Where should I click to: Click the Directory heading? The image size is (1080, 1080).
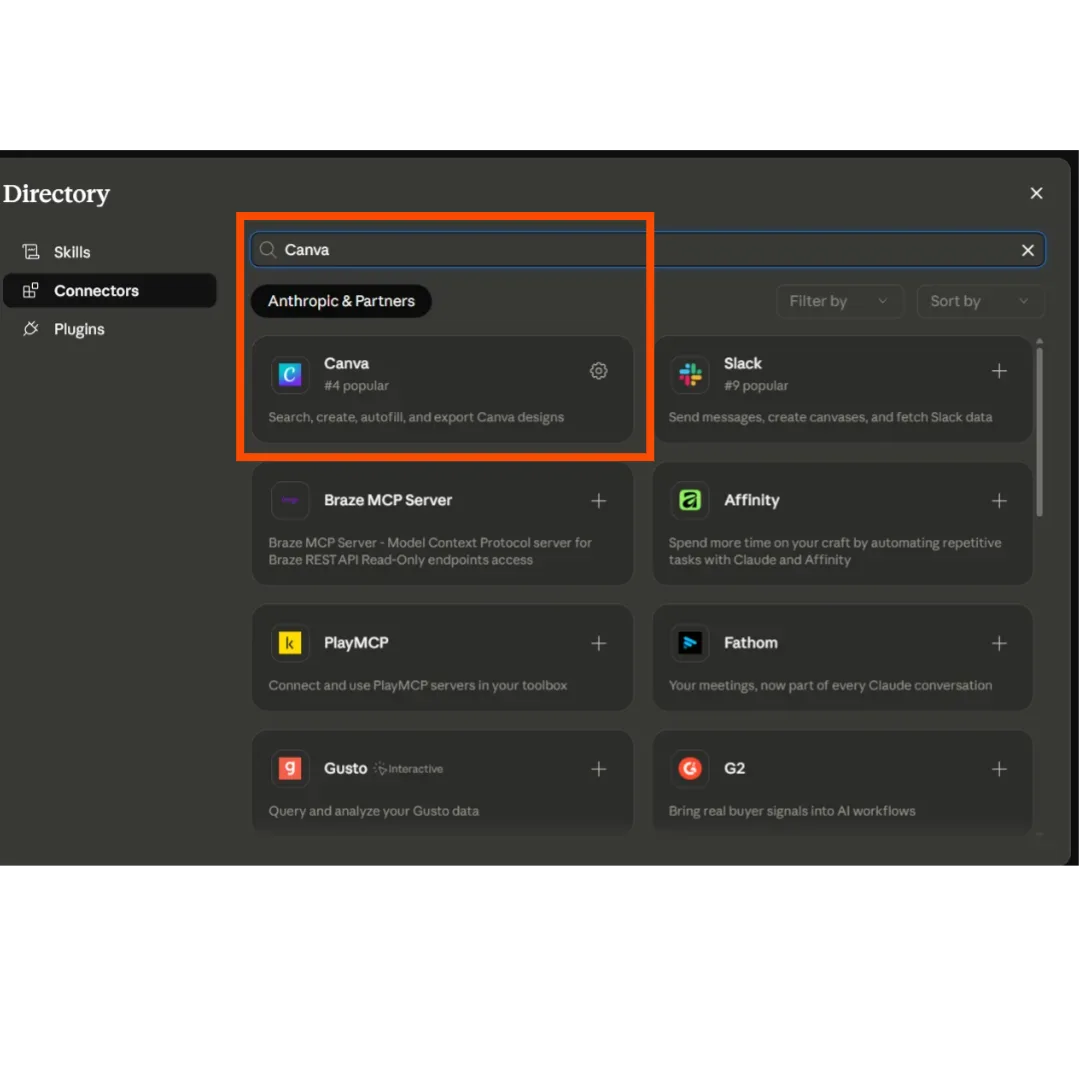56,194
